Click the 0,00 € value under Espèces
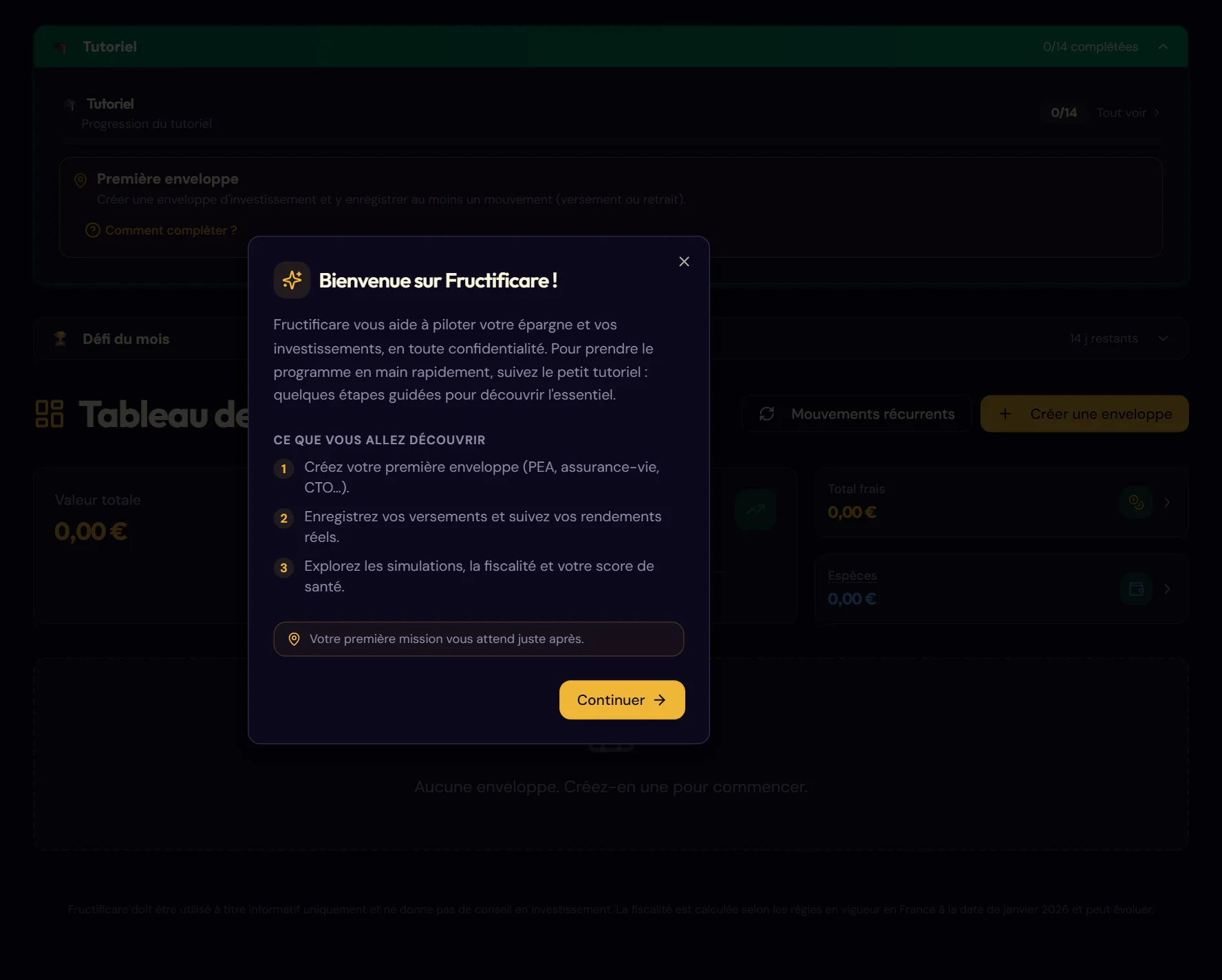 coord(852,599)
